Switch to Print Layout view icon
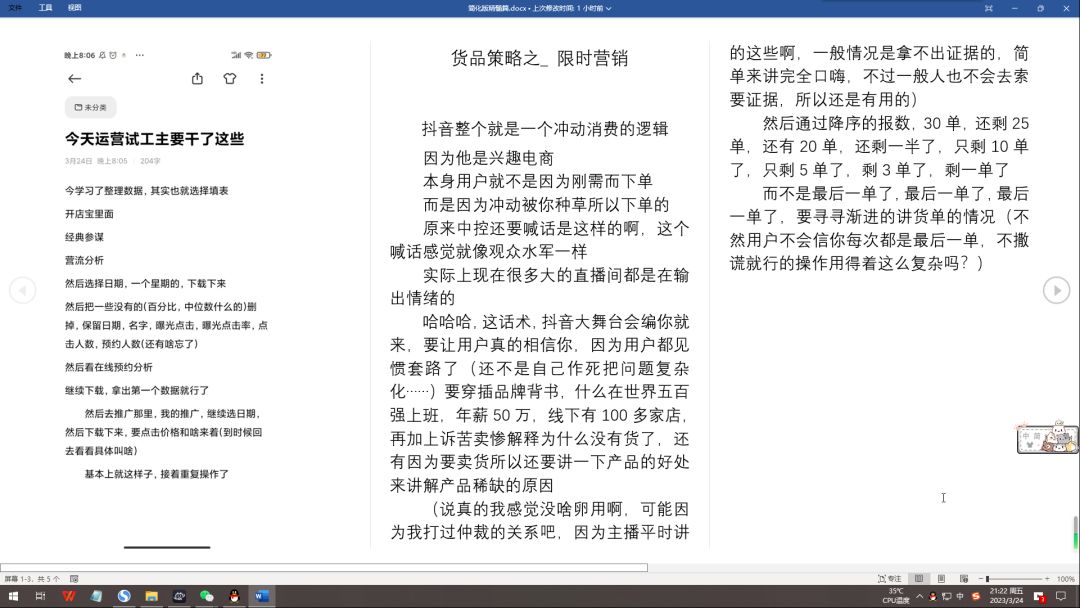Image resolution: width=1080 pixels, height=608 pixels. pos(942,579)
